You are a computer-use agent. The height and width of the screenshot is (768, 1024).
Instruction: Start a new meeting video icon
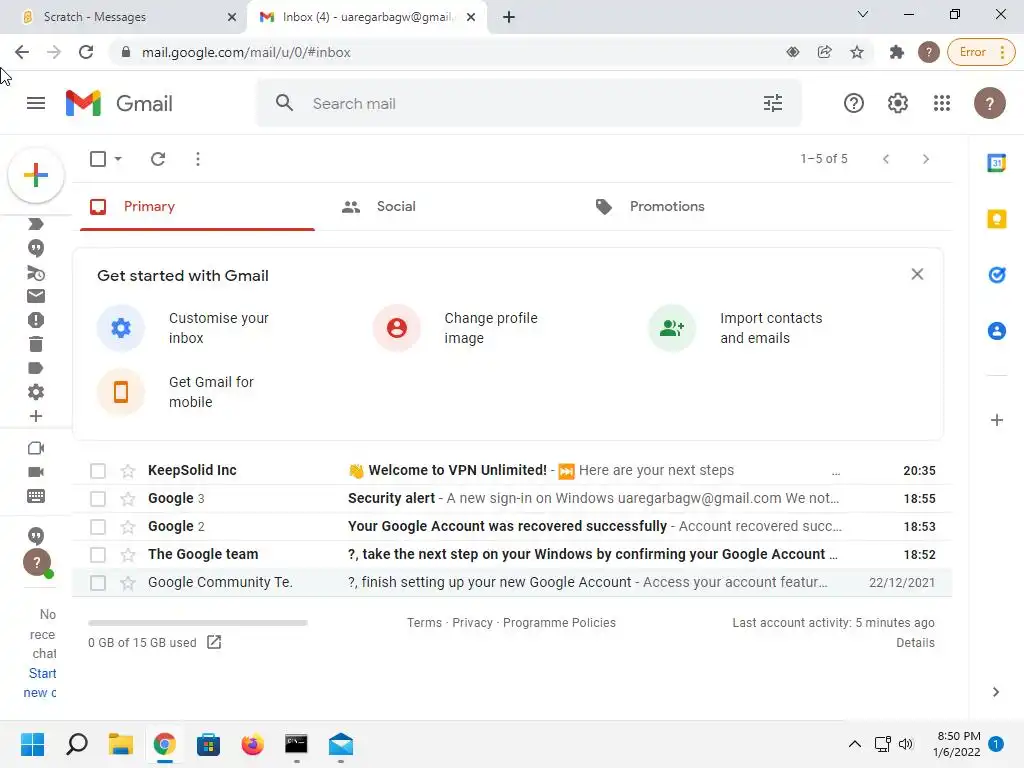pyautogui.click(x=36, y=472)
